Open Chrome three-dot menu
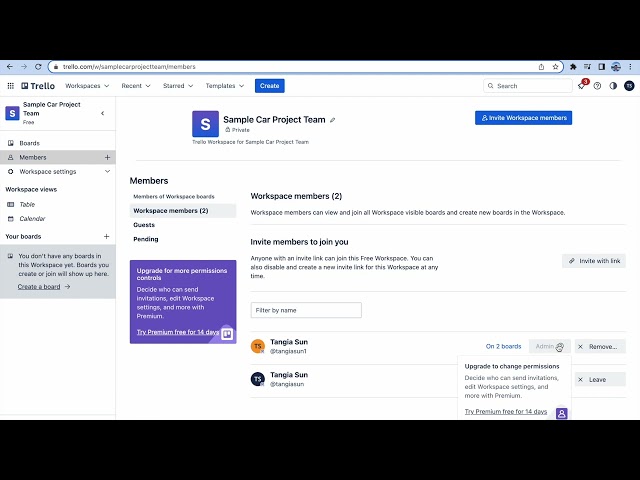Image resolution: width=640 pixels, height=480 pixels. pos(630,67)
